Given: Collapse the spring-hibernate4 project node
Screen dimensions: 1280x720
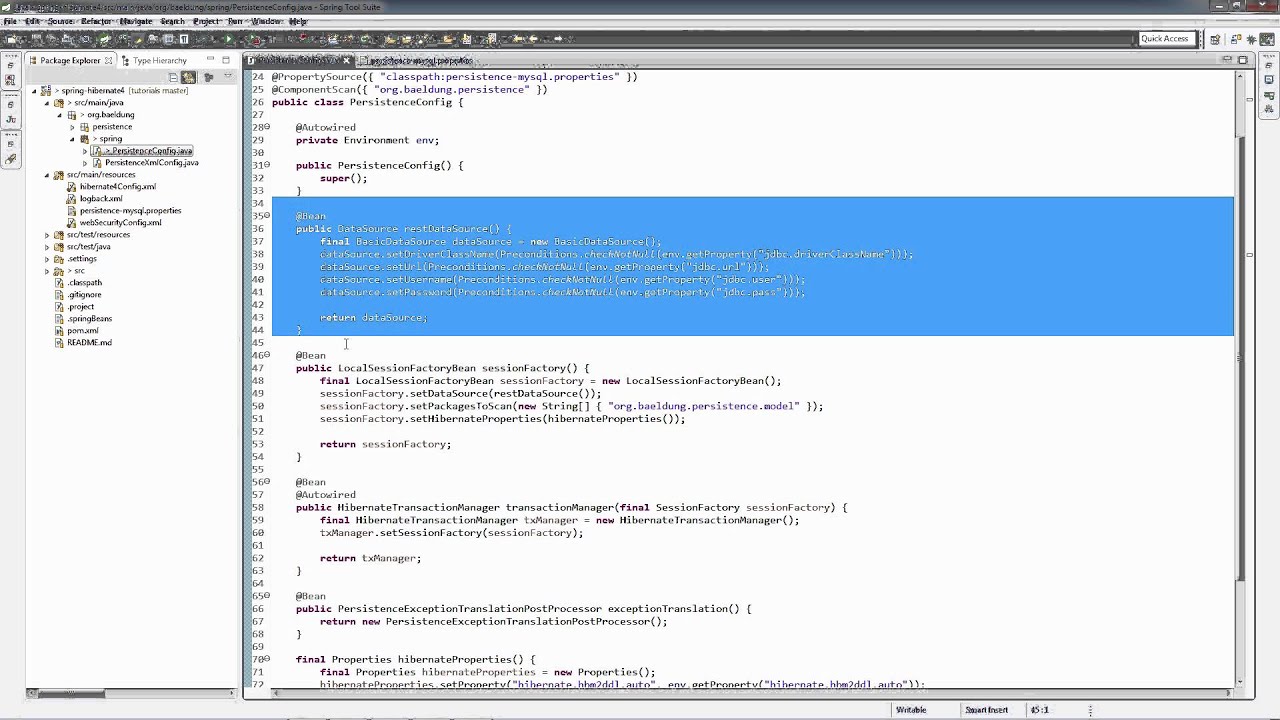Looking at the screenshot, I should click(34, 91).
